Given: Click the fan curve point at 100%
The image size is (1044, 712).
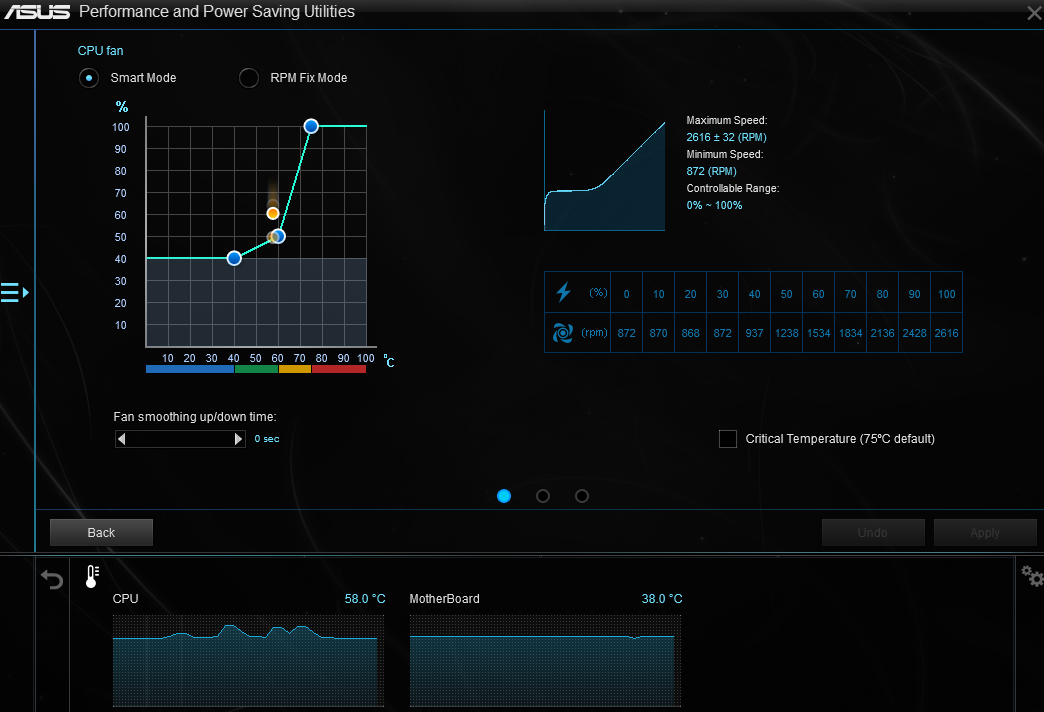Looking at the screenshot, I should click(x=311, y=126).
